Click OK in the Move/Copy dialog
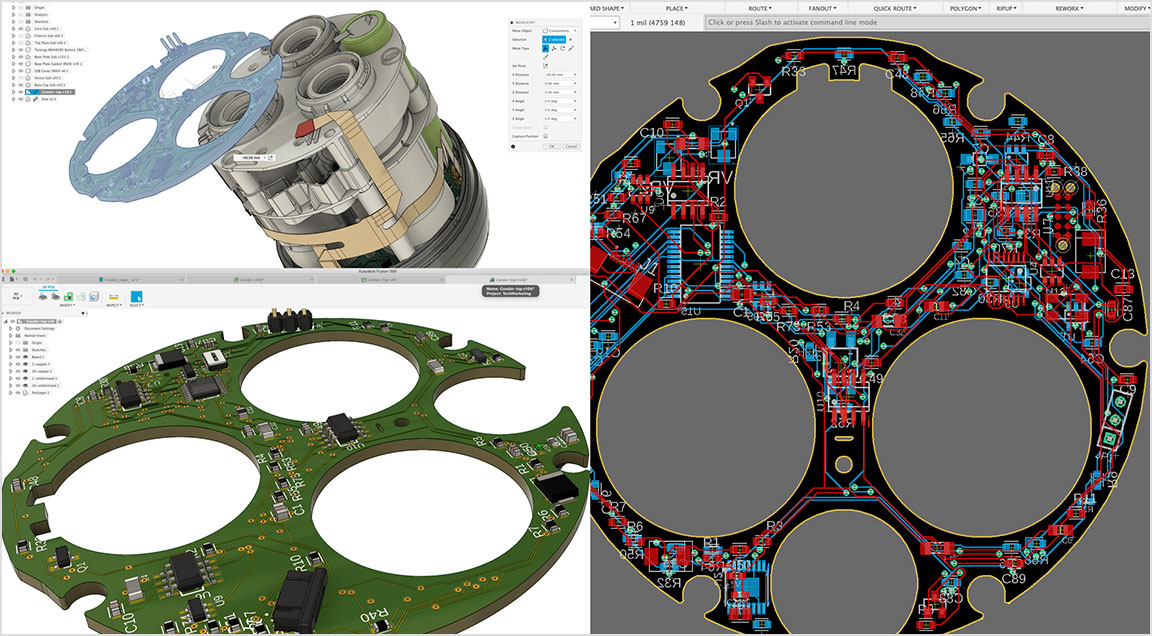 (x=552, y=146)
